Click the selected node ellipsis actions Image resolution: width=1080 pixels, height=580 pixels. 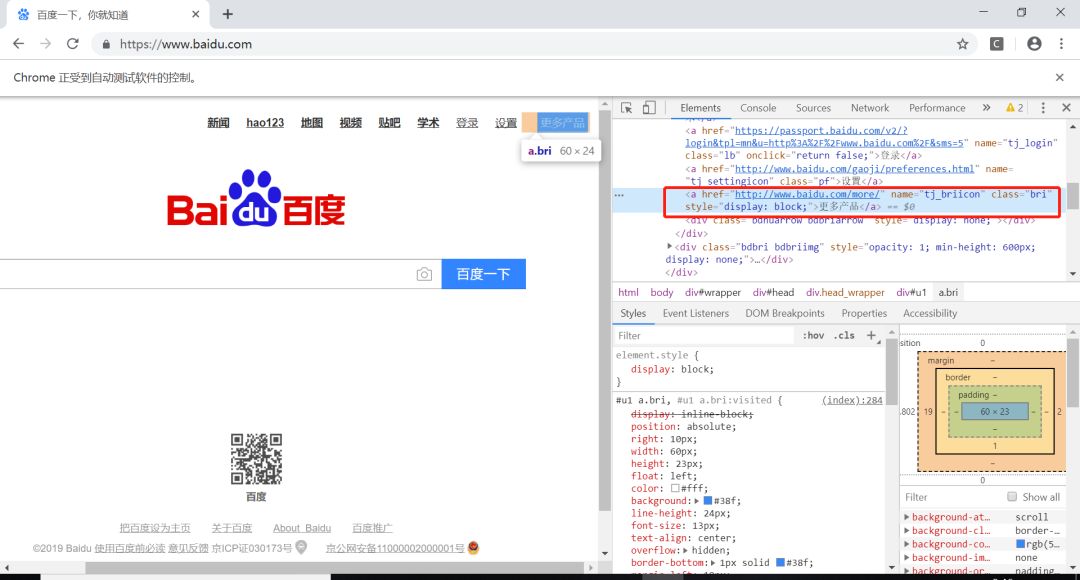(x=619, y=195)
